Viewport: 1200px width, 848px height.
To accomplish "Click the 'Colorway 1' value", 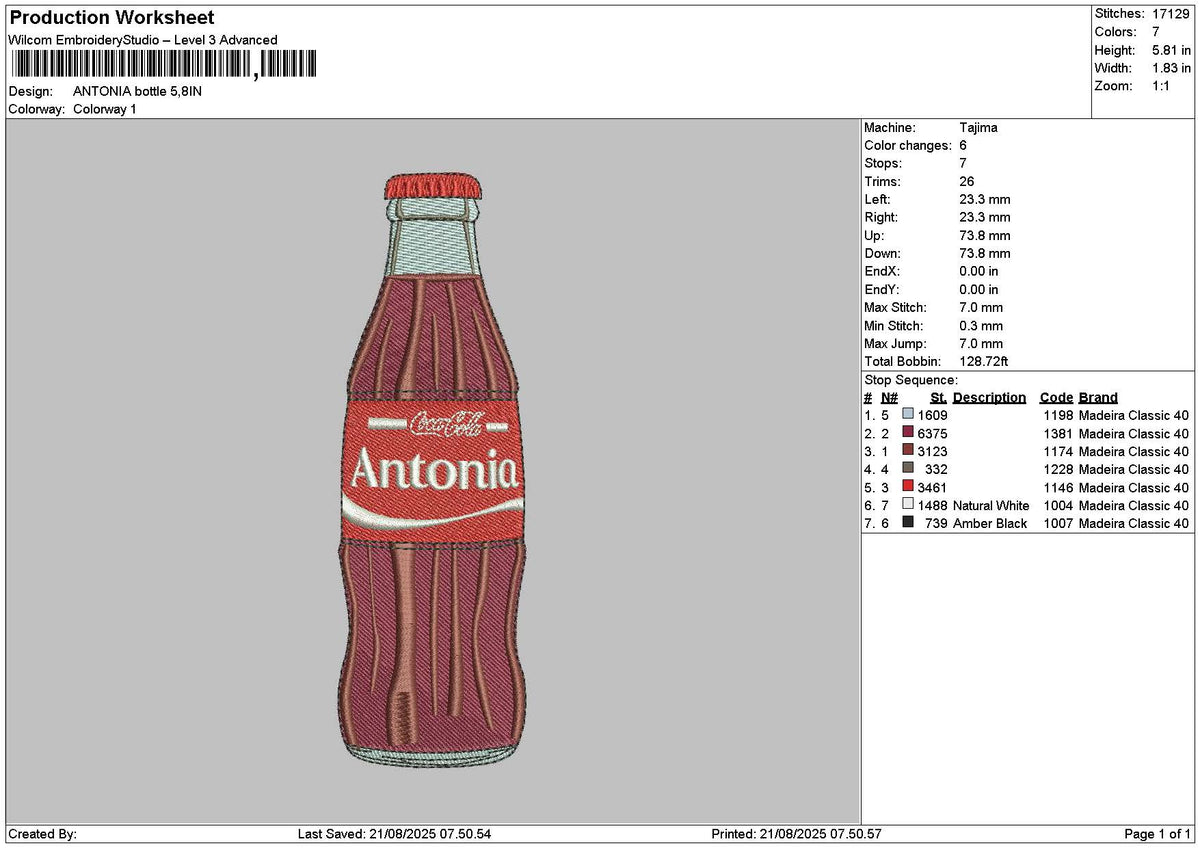I will (x=105, y=109).
